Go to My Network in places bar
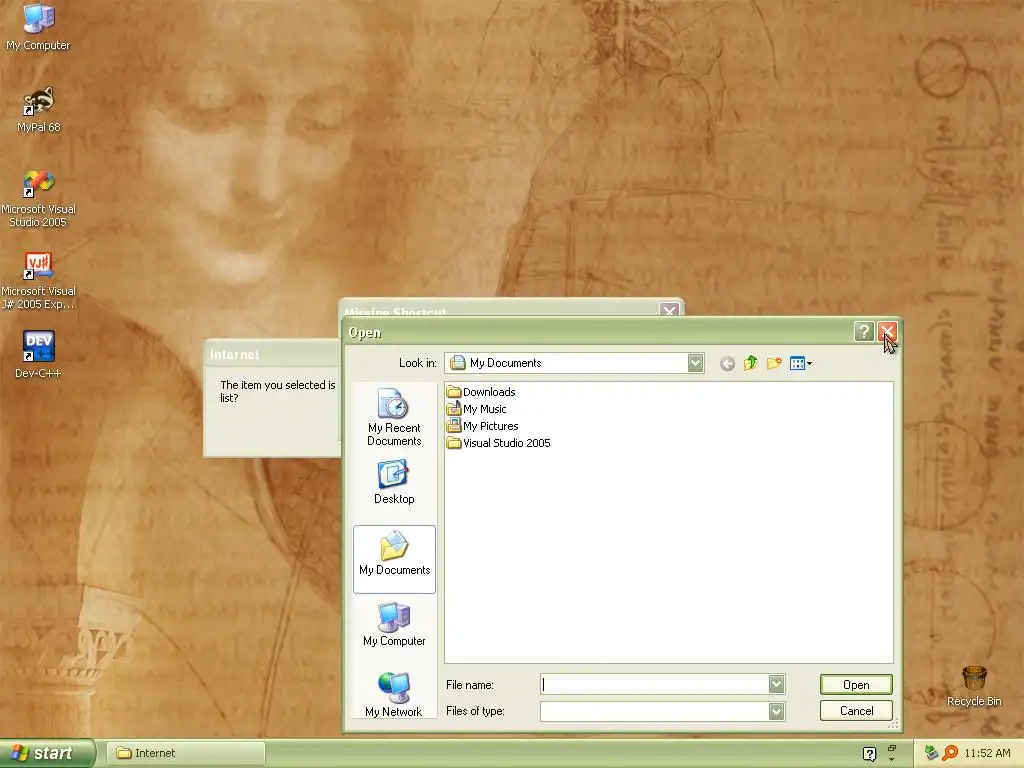 point(394,695)
